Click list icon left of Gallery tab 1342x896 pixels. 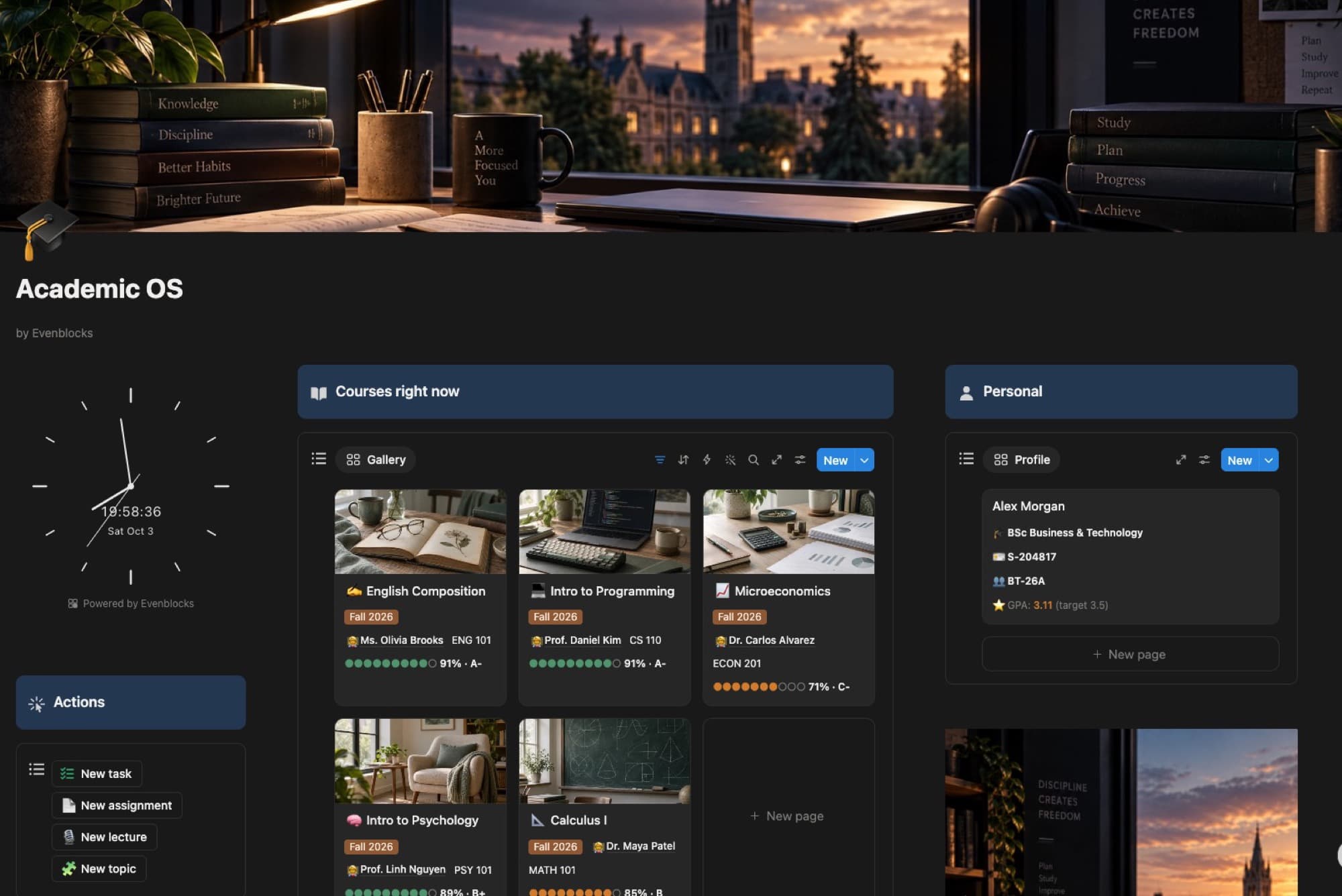click(x=319, y=459)
